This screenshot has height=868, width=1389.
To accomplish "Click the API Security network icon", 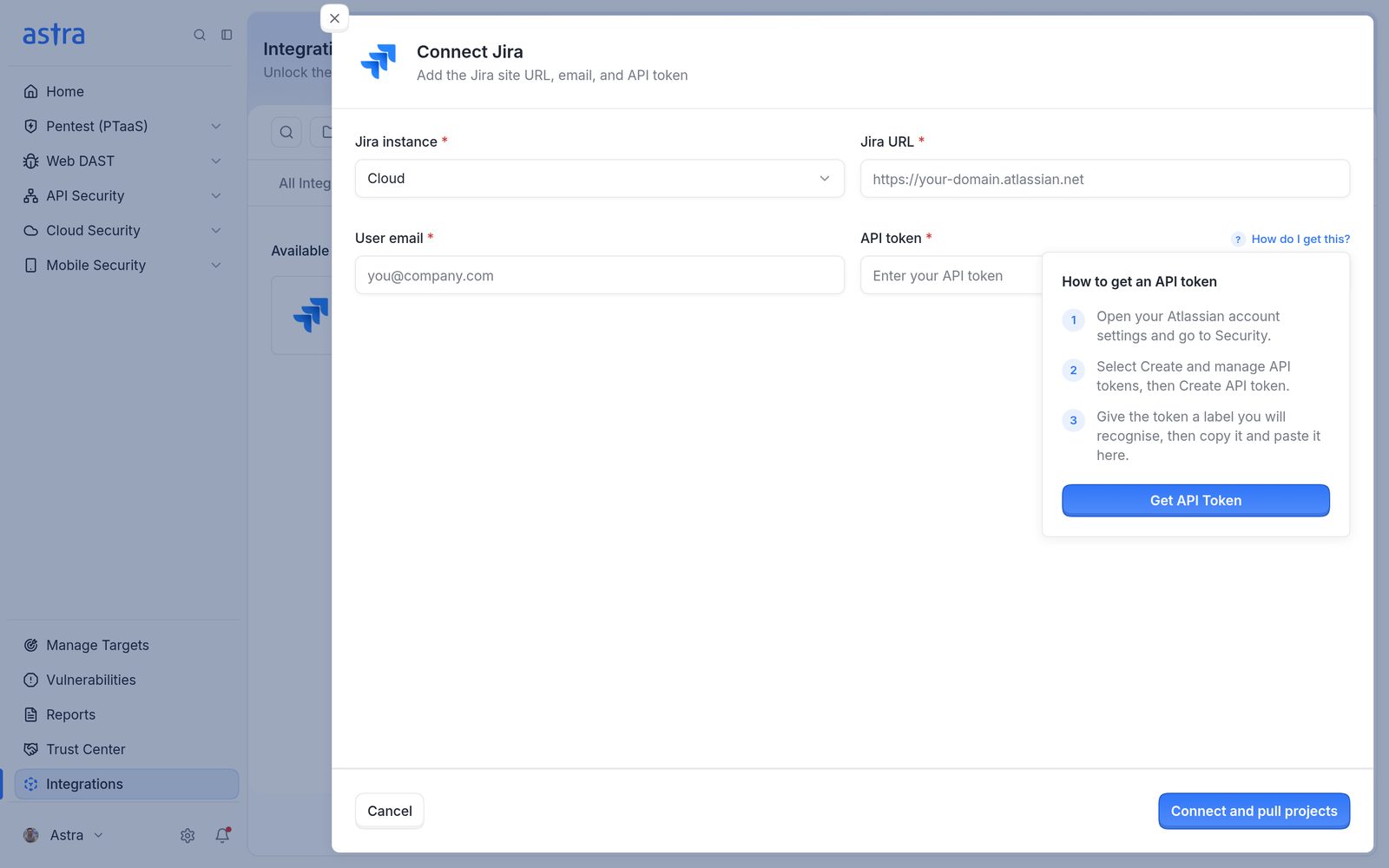I will (31, 195).
